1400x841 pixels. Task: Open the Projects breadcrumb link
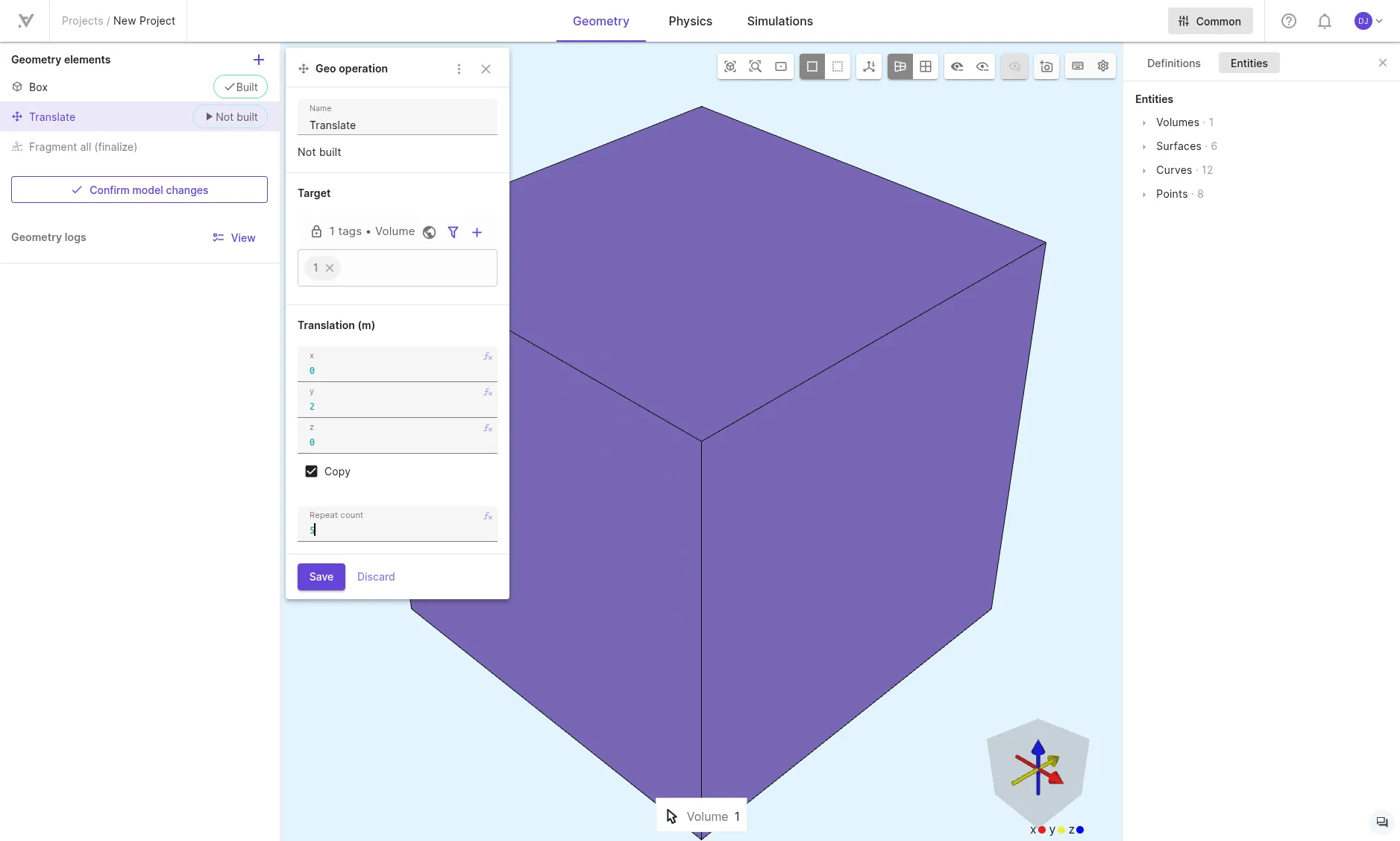click(82, 21)
